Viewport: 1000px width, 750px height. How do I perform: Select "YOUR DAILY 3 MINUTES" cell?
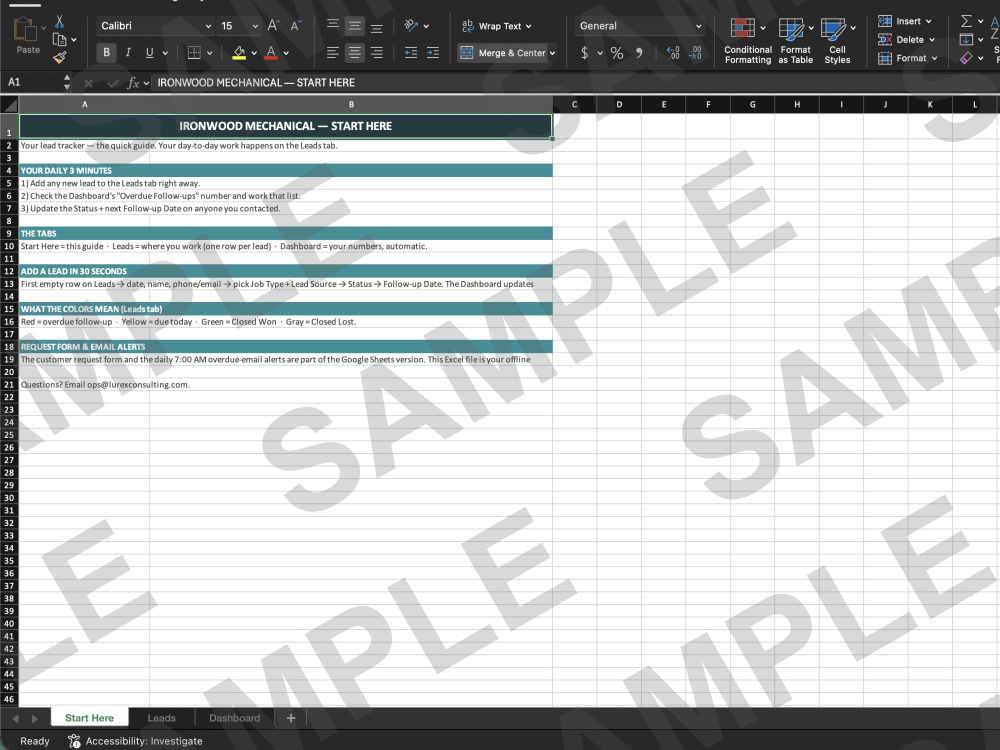pos(286,170)
